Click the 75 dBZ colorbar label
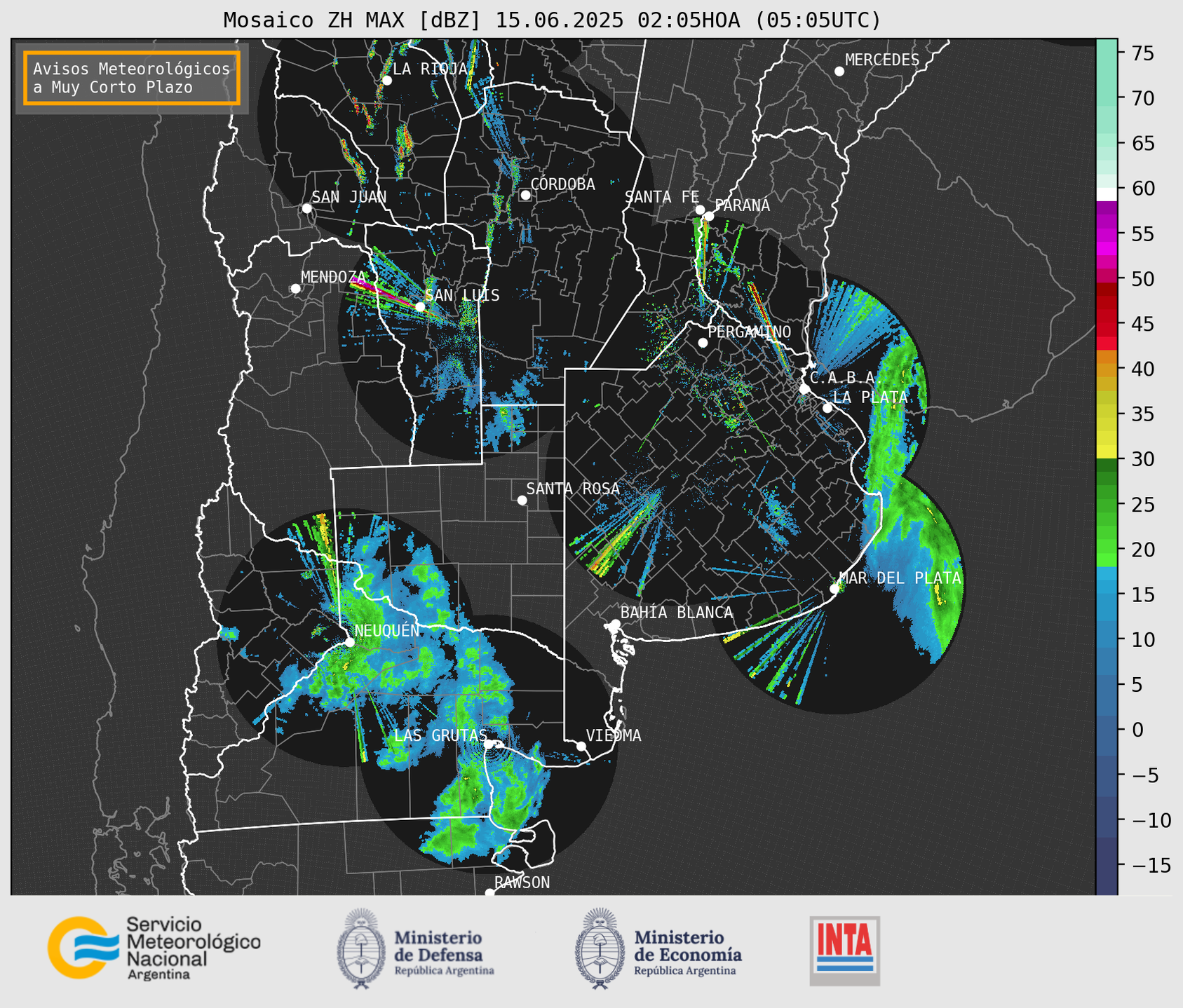The height and width of the screenshot is (1008, 1183). pos(1142,53)
